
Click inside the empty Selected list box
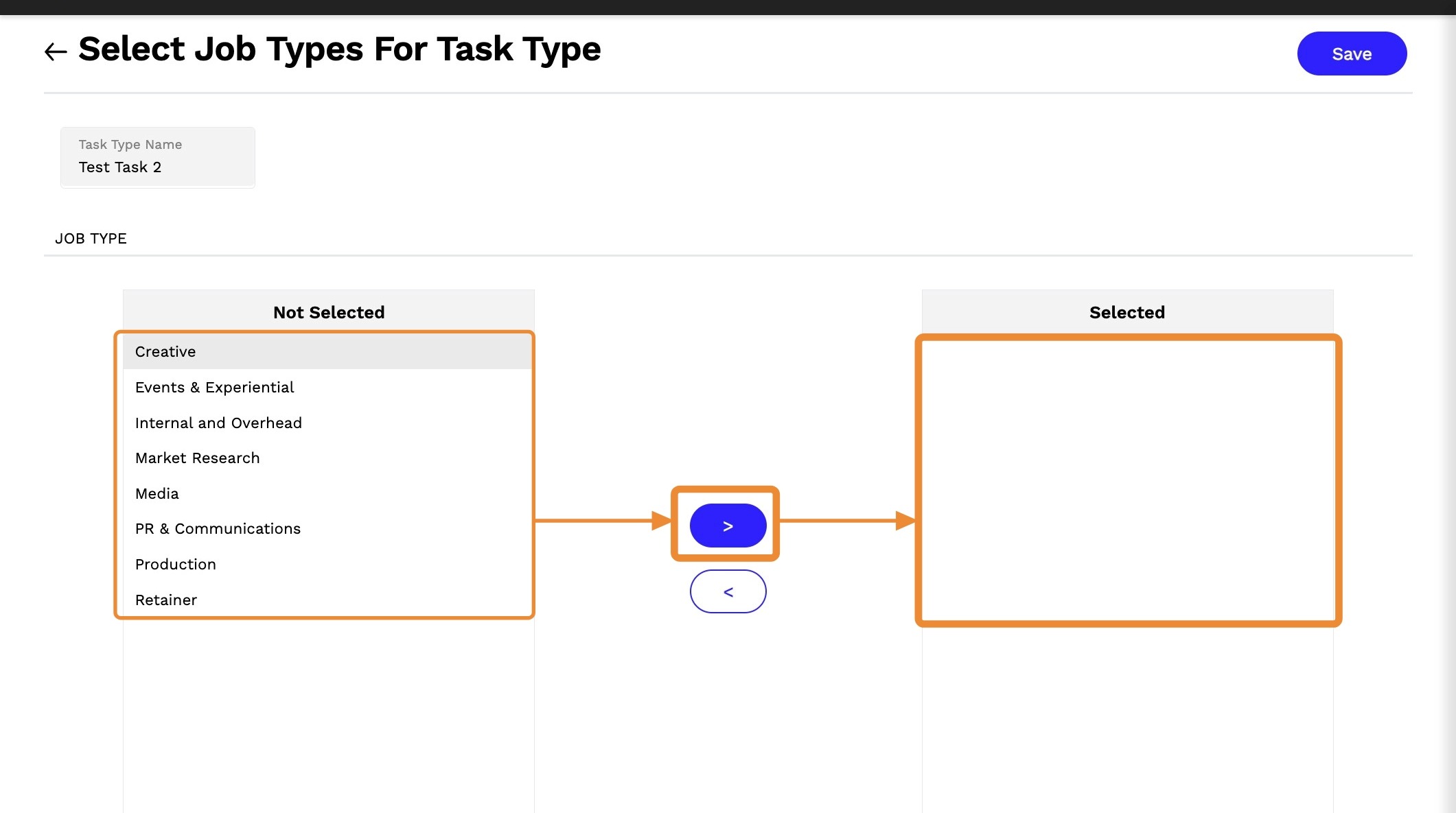1127,480
